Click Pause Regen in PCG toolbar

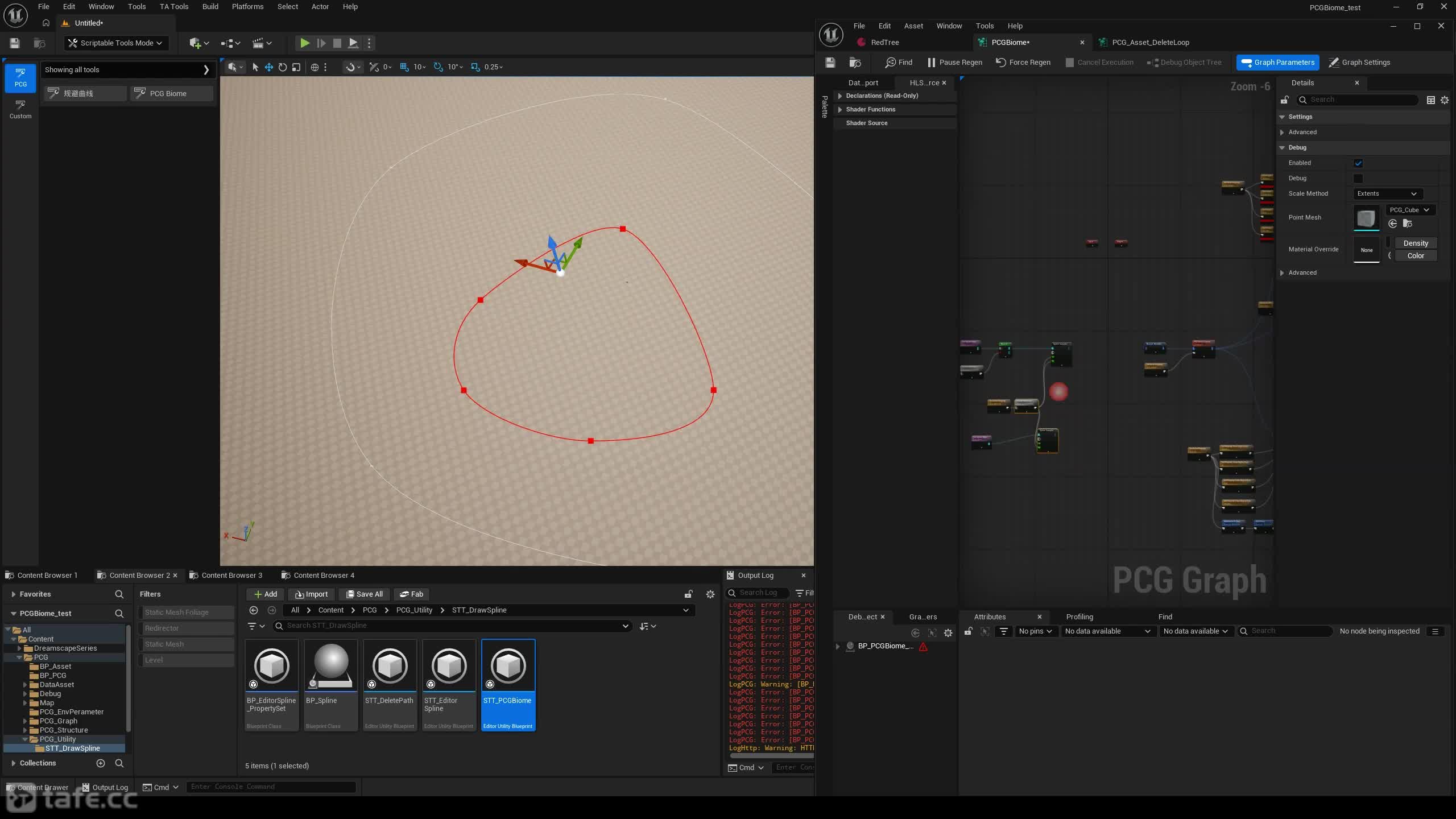coord(954,63)
